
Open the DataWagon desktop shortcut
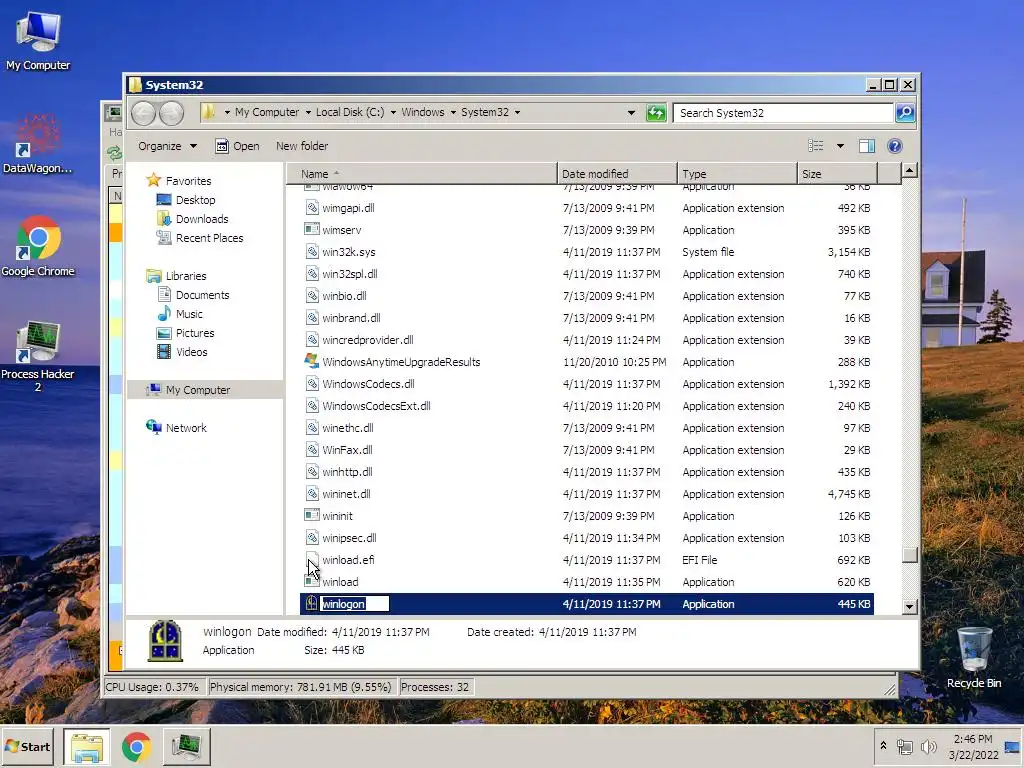(x=37, y=144)
